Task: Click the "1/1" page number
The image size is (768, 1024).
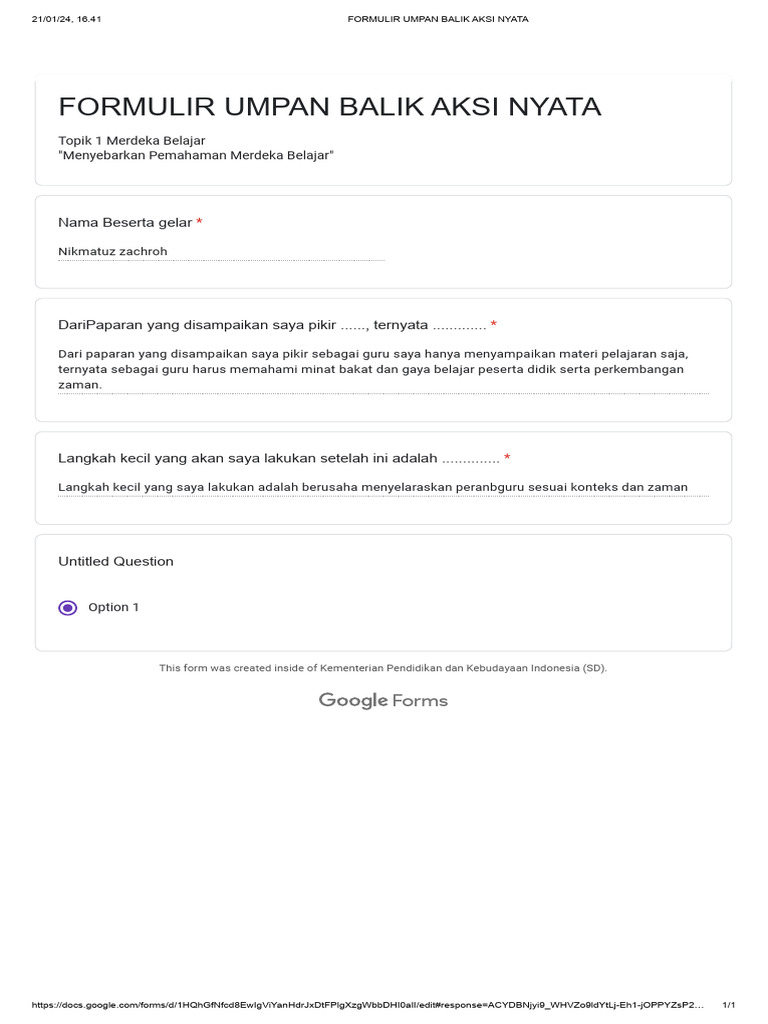Action: tap(729, 1005)
